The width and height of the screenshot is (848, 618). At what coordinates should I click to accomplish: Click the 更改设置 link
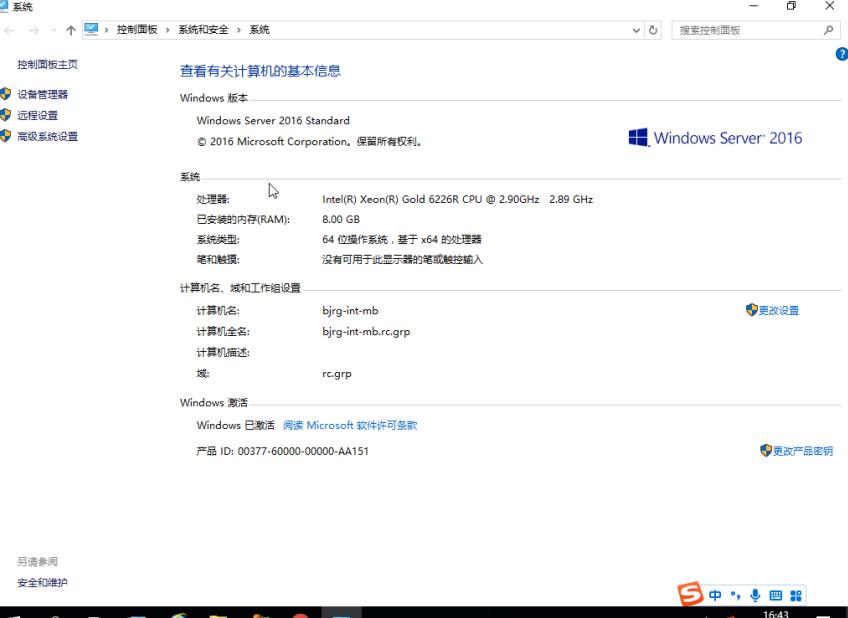tap(780, 310)
